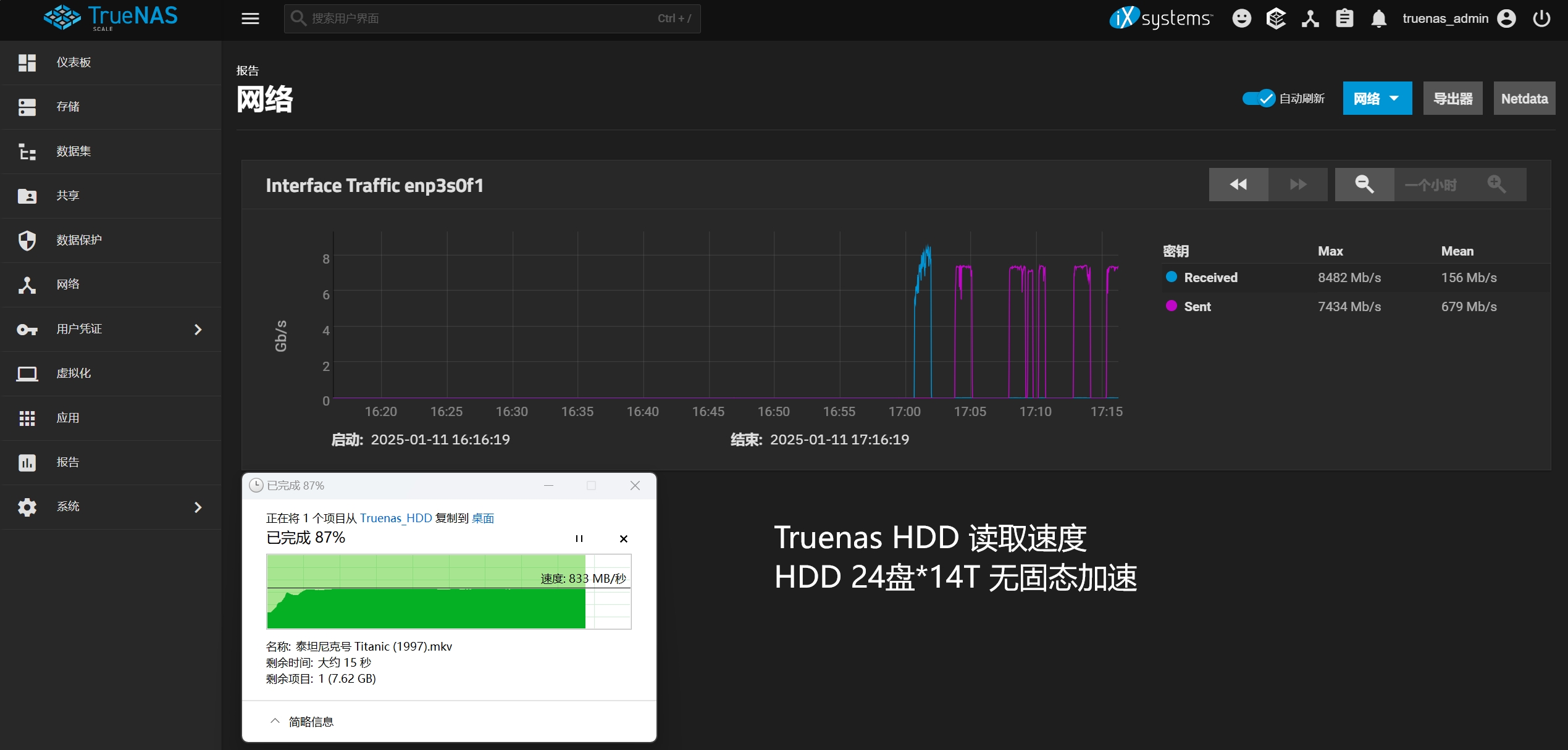Click the TrueNAS SCALE logo

pyautogui.click(x=111, y=17)
